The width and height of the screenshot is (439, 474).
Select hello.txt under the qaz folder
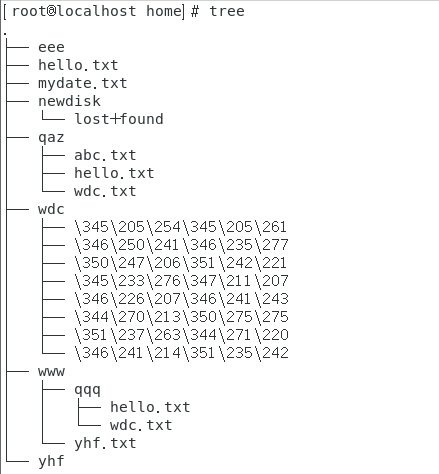coord(114,173)
